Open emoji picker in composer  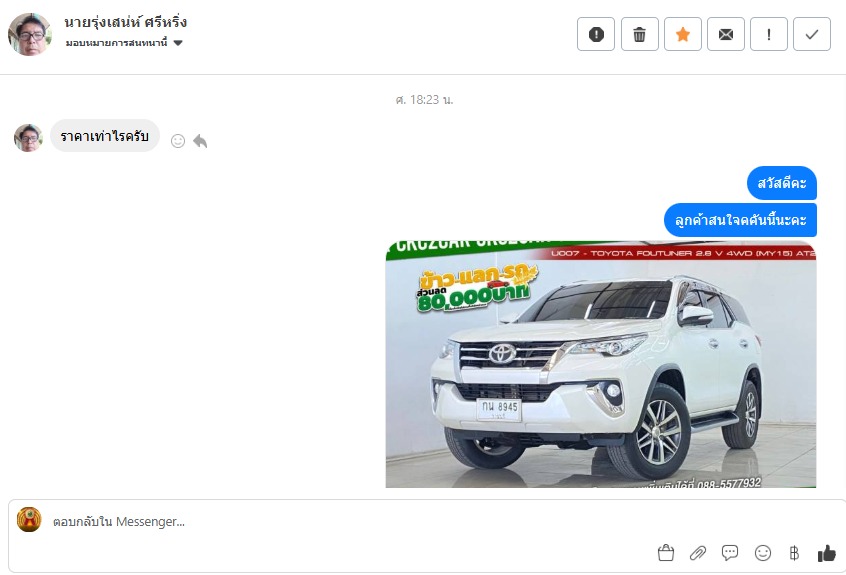coord(762,553)
